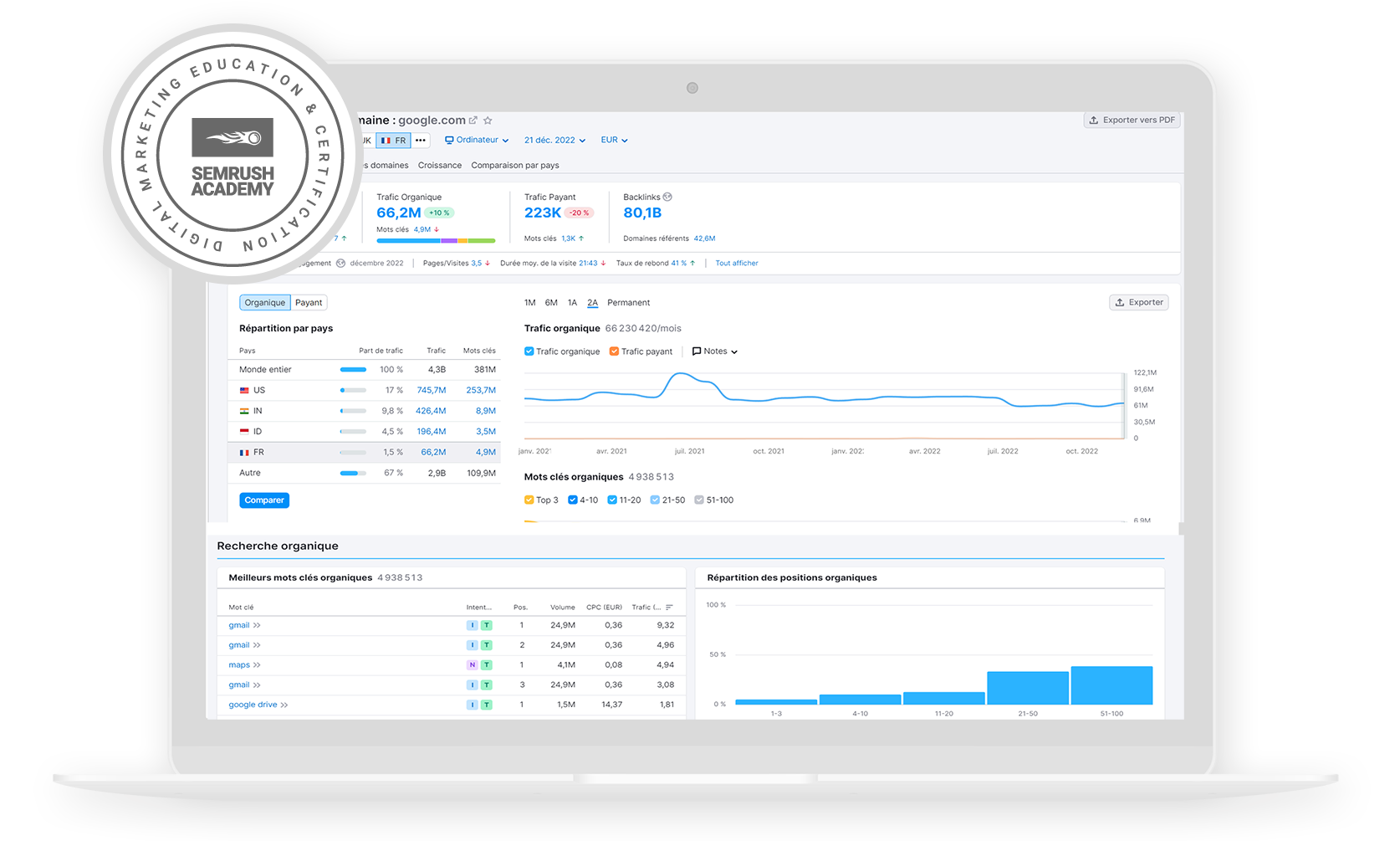Toggle the 11-20 positions checkbox
Screen dimensions: 1400x841
tap(612, 500)
